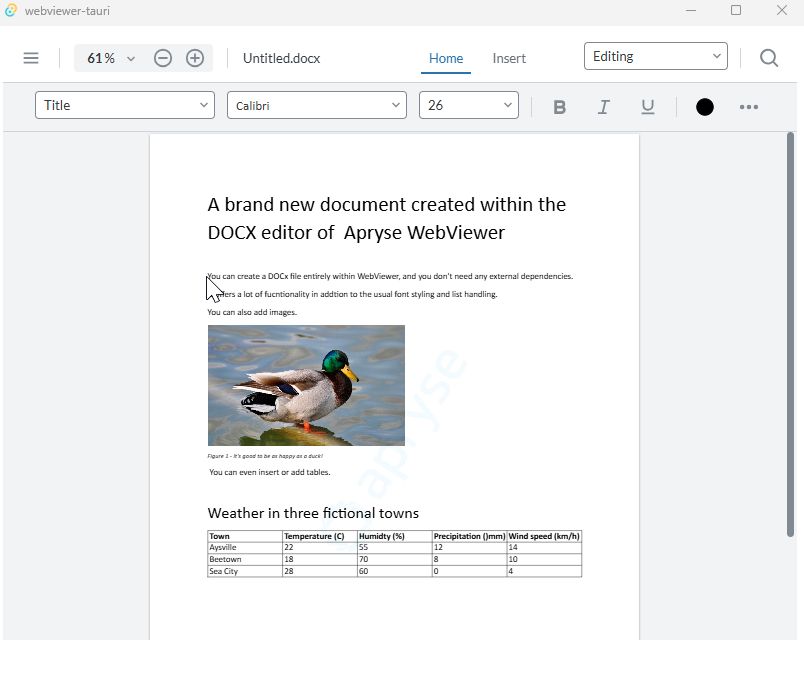Click the 'Wind speed (km/h)' header cell

tap(544, 536)
